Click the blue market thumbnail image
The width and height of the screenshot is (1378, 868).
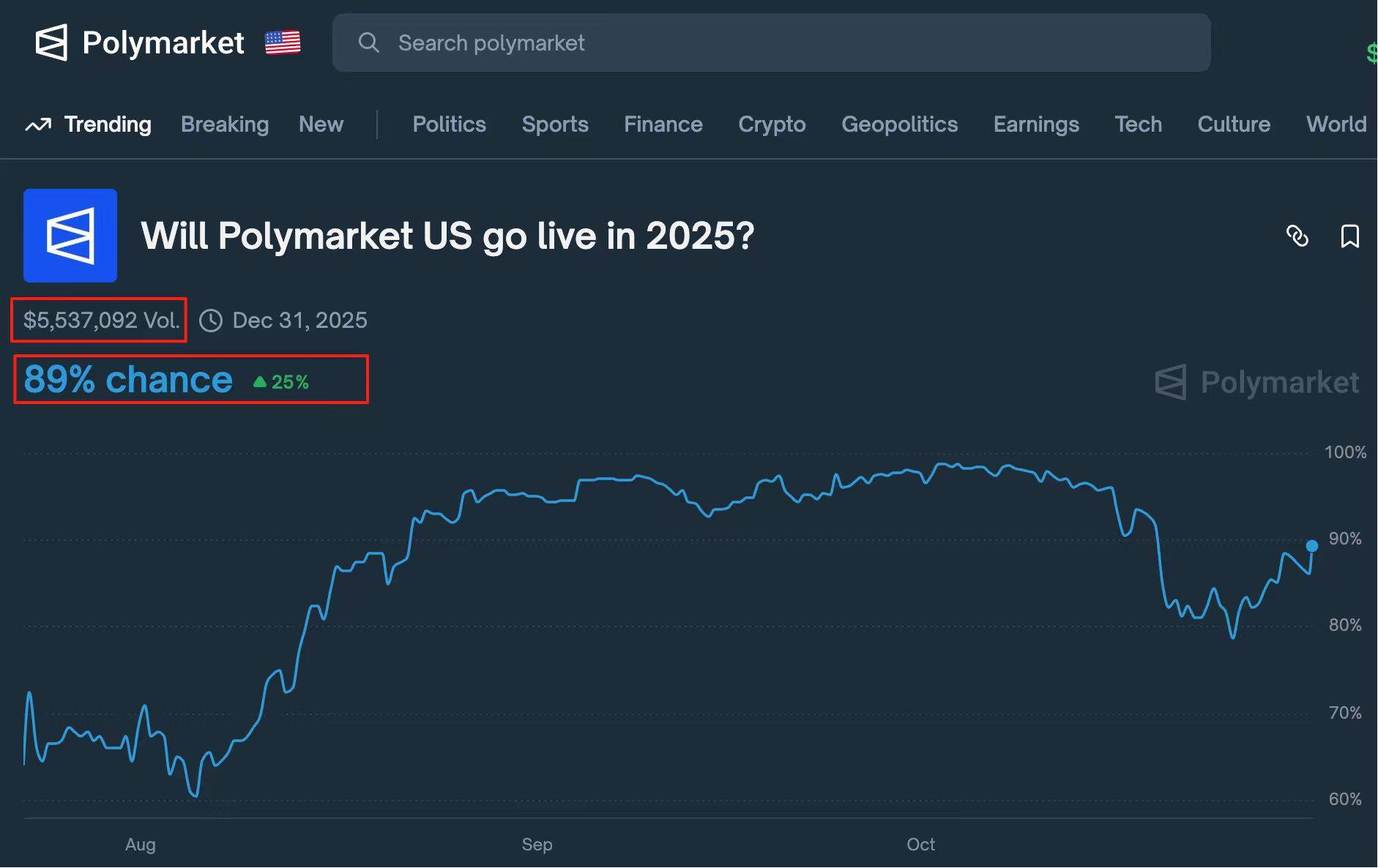click(70, 236)
